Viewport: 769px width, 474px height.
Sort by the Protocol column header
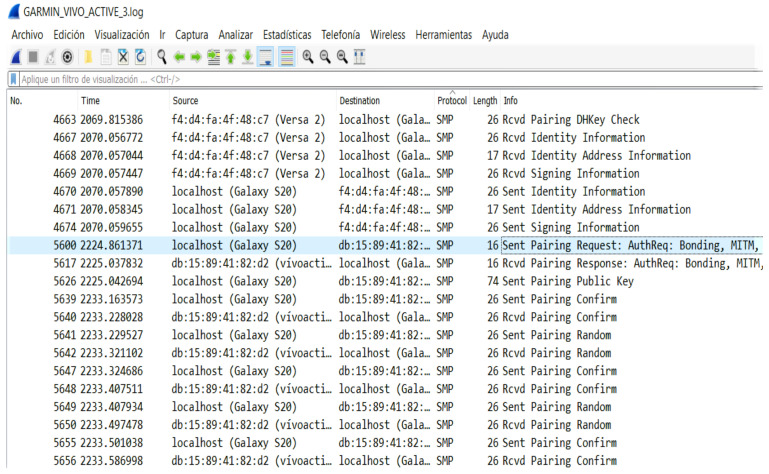pyautogui.click(x=452, y=101)
